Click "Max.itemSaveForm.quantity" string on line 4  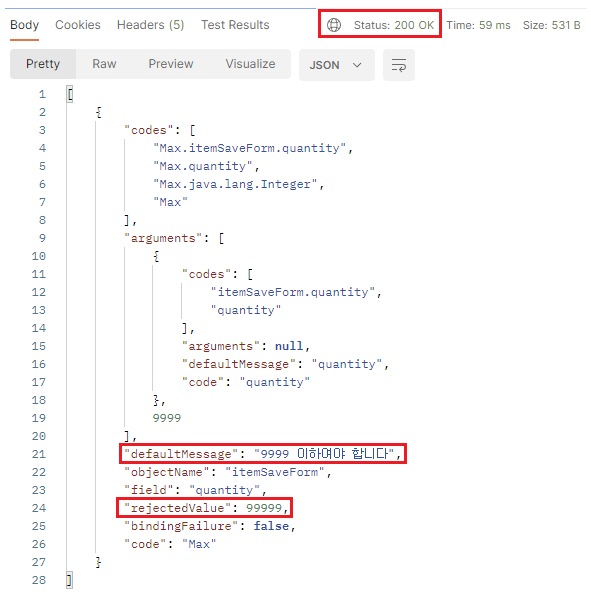[249, 148]
